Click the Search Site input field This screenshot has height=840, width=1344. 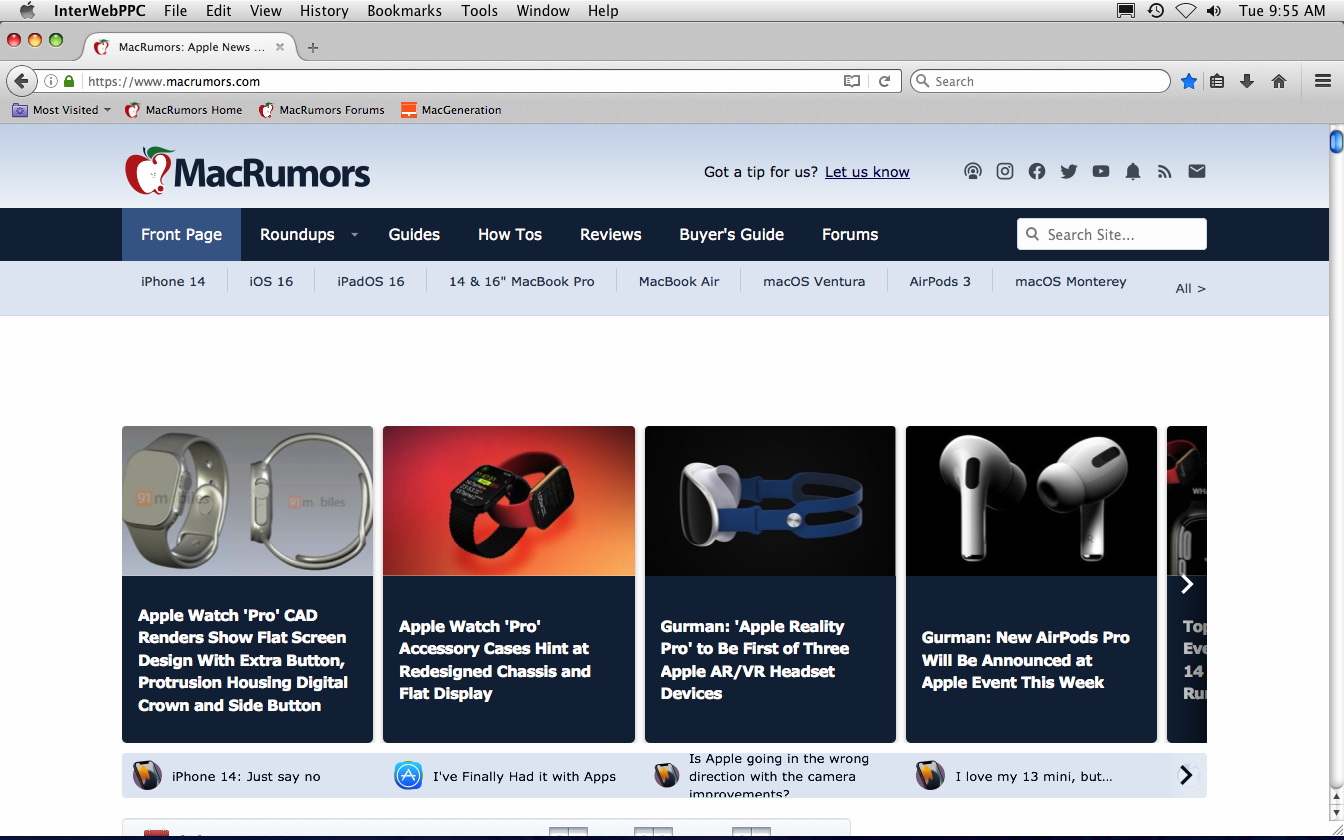click(1112, 234)
